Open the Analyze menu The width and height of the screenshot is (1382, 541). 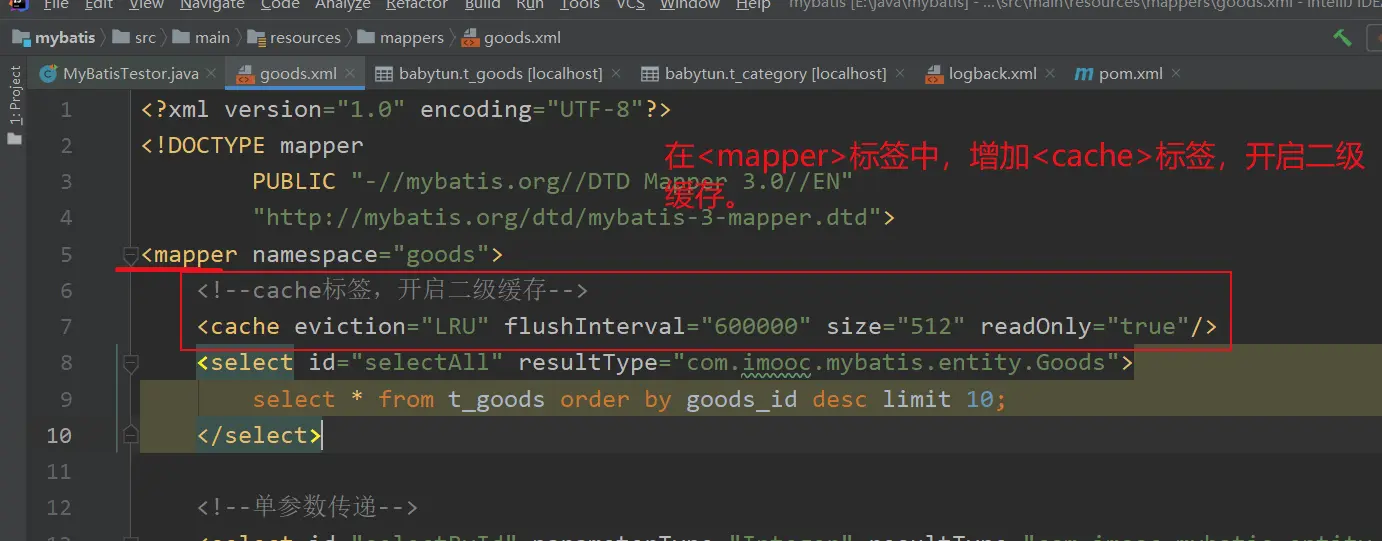point(343,5)
